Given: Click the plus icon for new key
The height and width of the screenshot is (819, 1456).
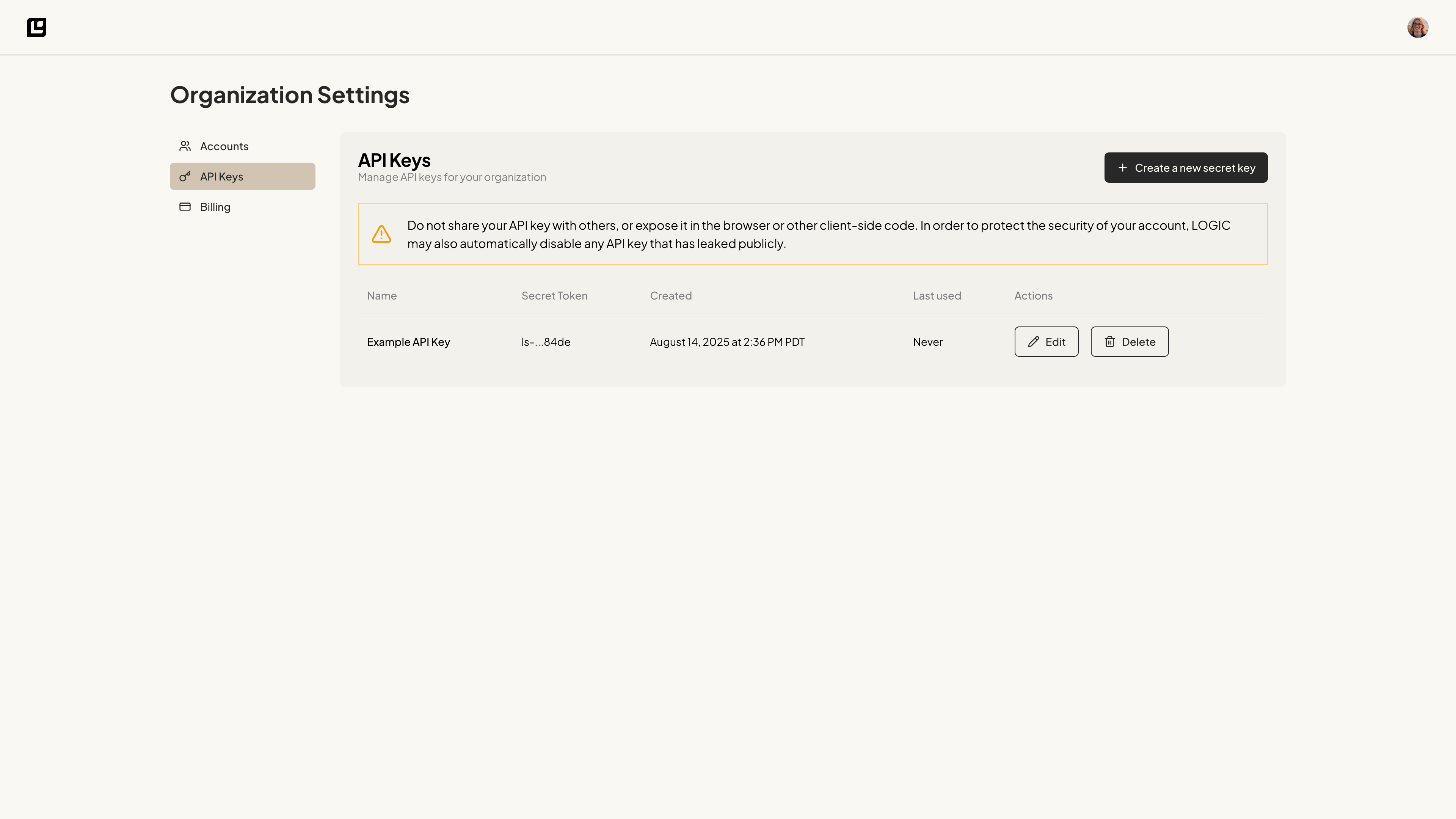Looking at the screenshot, I should tap(1122, 168).
